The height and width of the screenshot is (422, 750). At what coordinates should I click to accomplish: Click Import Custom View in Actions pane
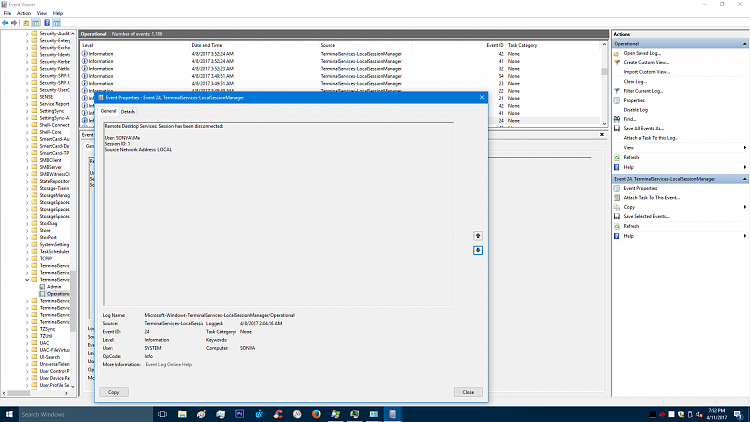coord(646,72)
